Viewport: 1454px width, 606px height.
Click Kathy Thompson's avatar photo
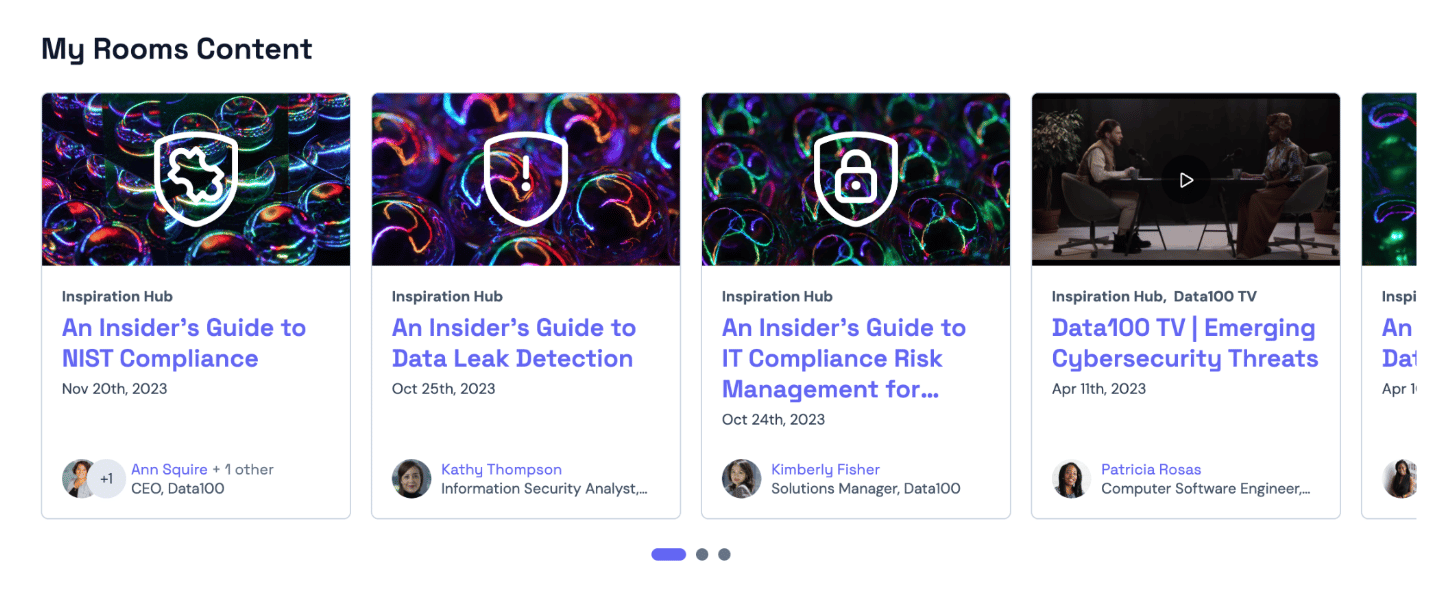pyautogui.click(x=411, y=479)
